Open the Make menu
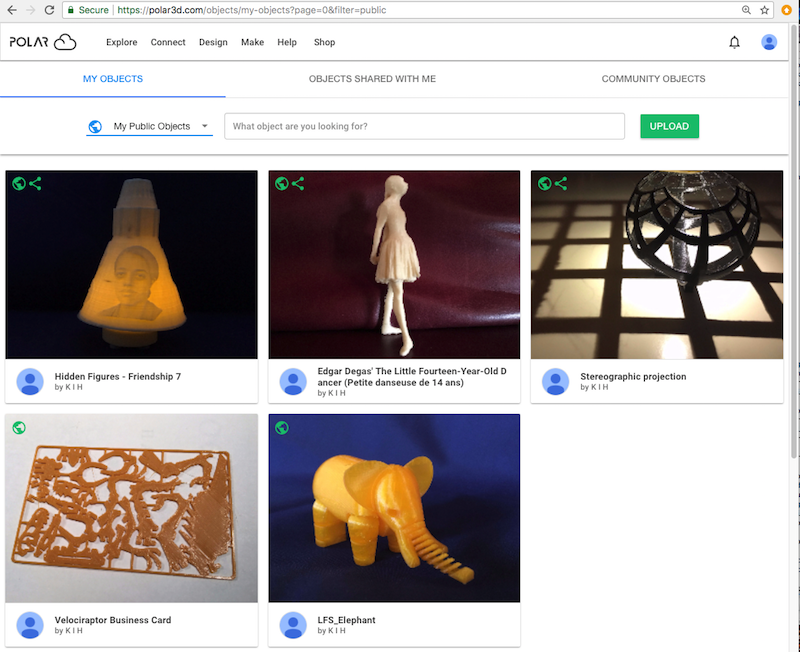Image resolution: width=800 pixels, height=652 pixels. point(253,42)
